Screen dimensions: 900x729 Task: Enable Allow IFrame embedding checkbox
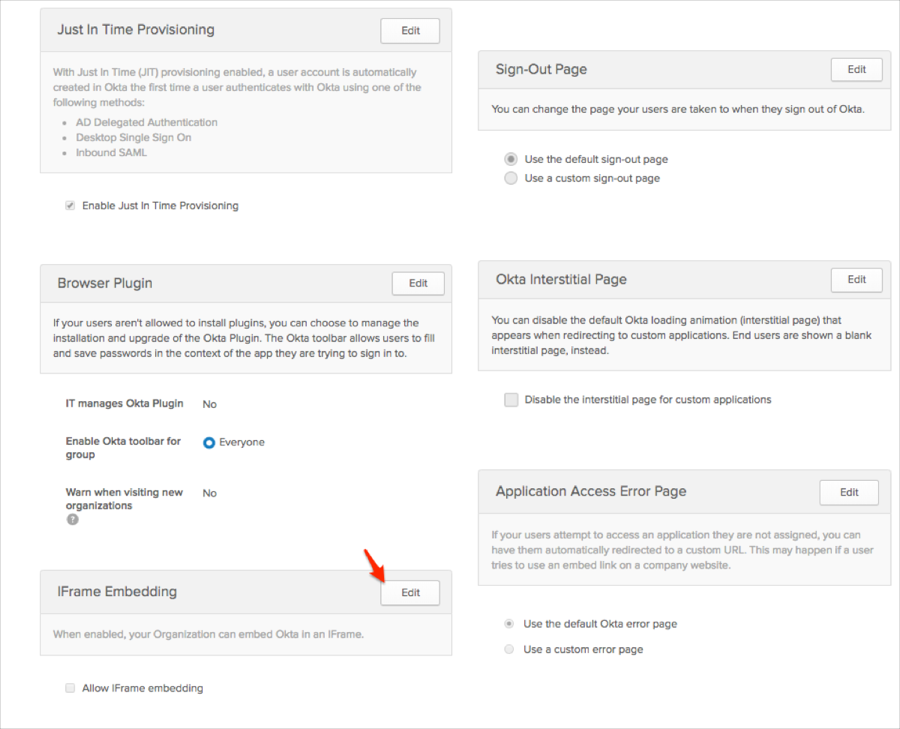70,688
